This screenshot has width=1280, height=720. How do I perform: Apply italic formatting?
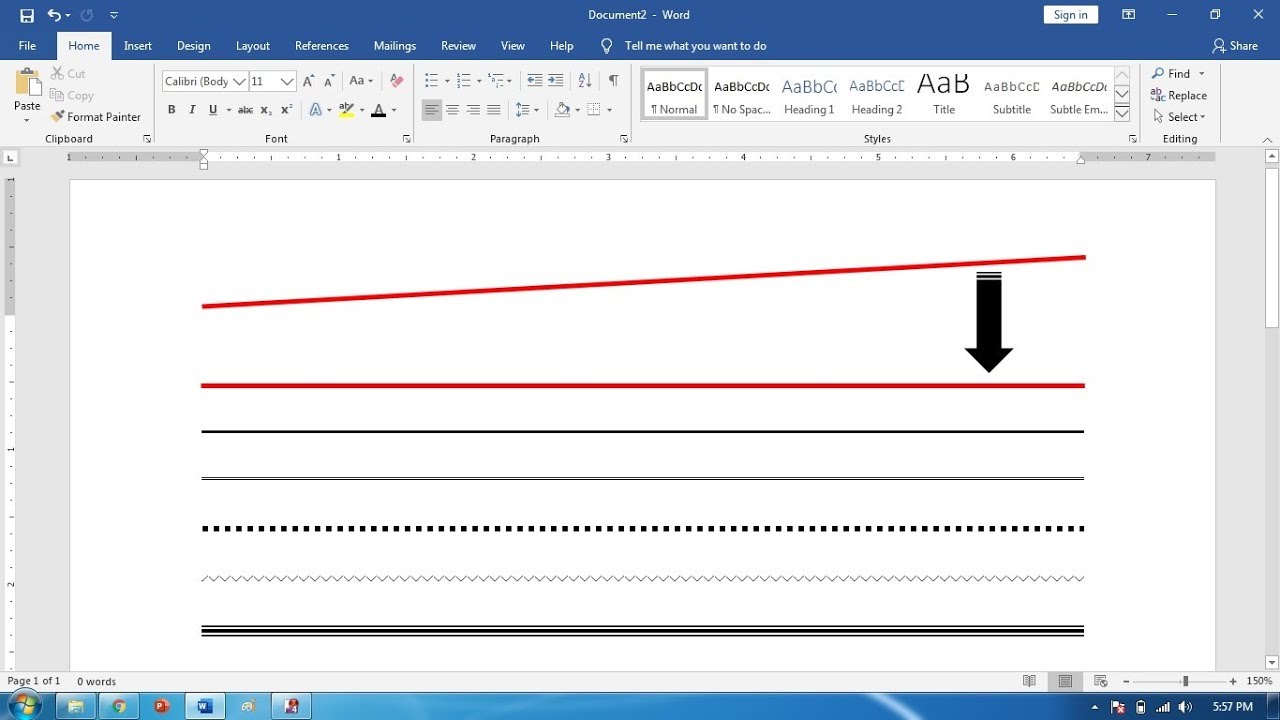[x=191, y=110]
